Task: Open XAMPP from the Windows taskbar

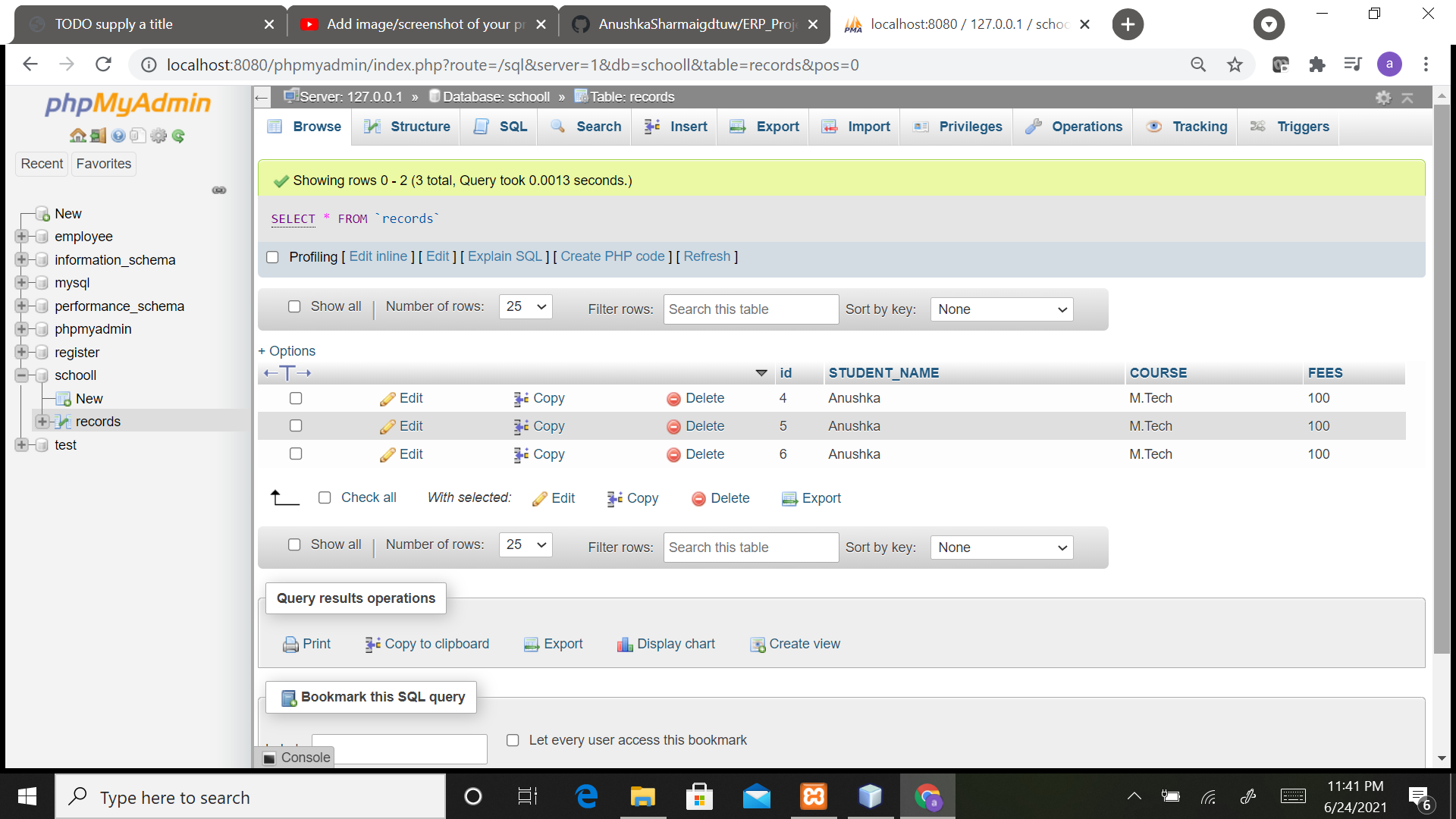Action: (814, 796)
